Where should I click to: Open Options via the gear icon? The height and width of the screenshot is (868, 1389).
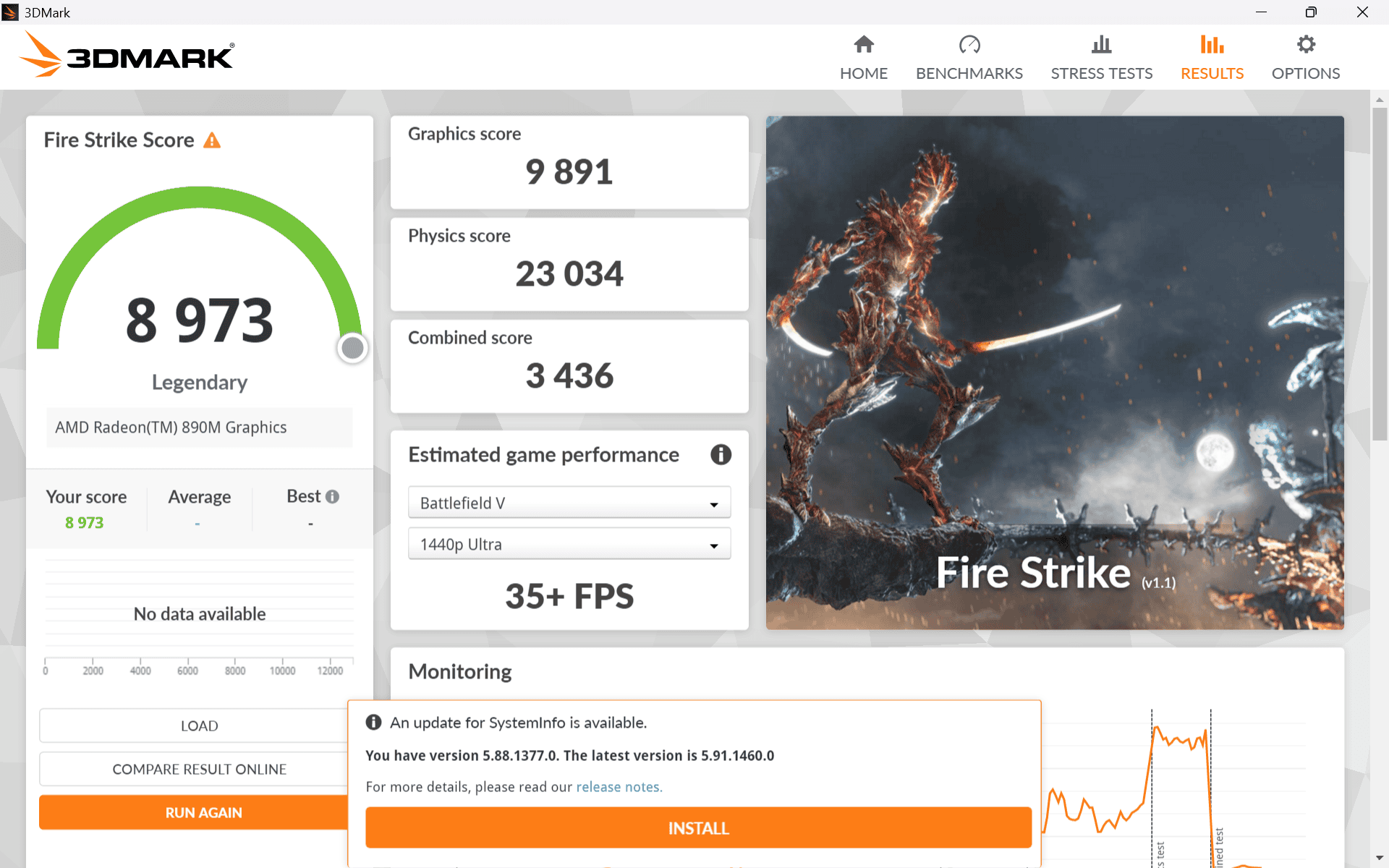(1307, 44)
